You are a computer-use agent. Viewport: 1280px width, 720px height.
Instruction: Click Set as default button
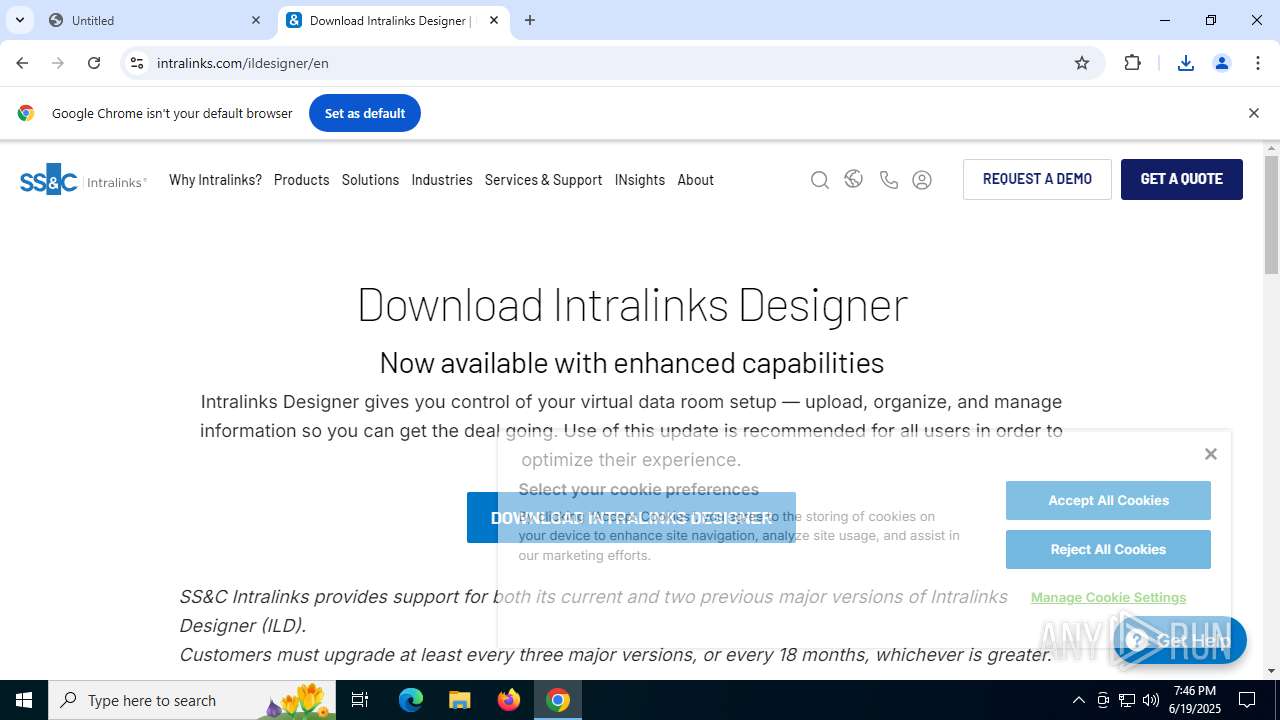click(x=365, y=113)
